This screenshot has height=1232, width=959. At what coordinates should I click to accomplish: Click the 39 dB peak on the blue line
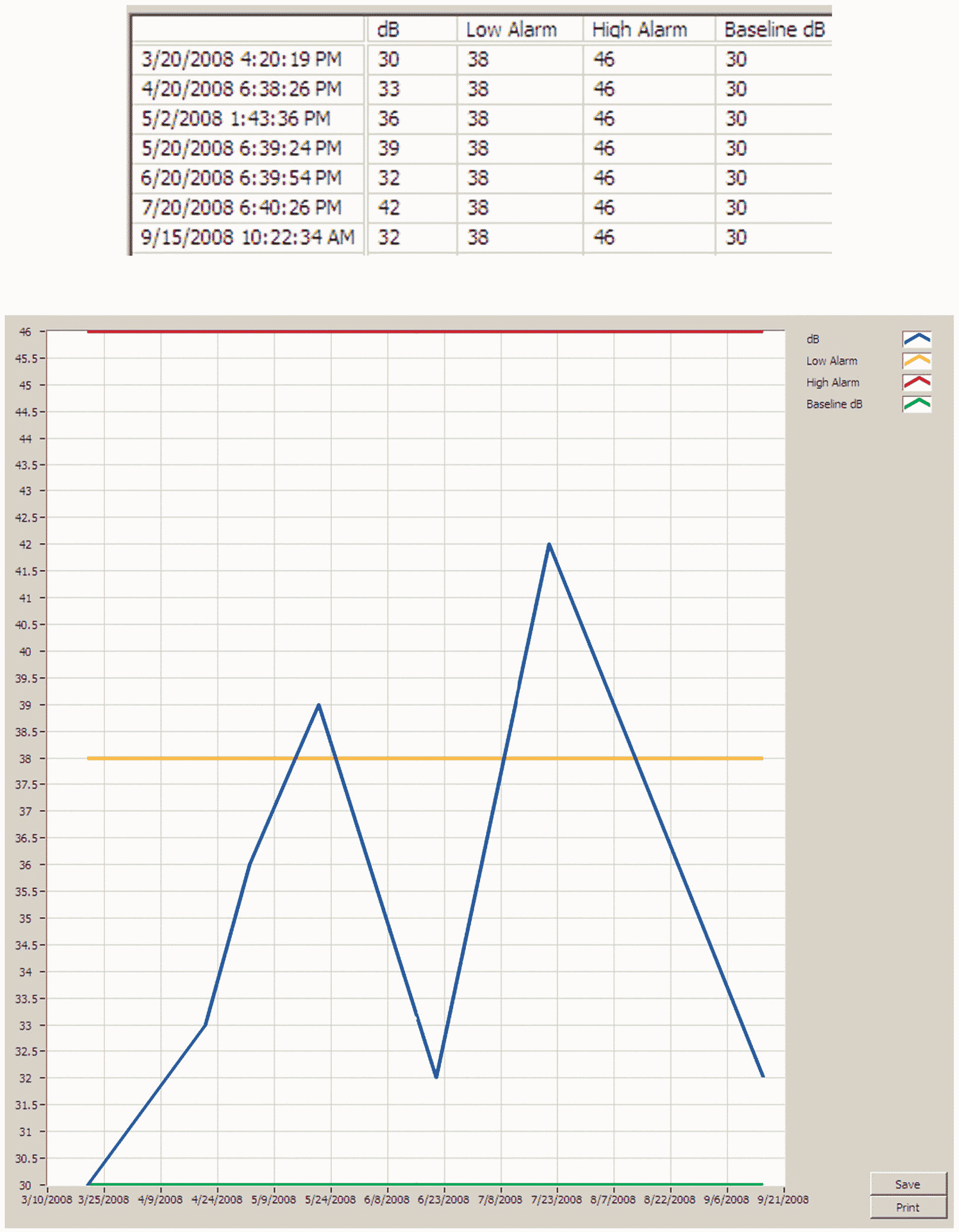coord(319,706)
